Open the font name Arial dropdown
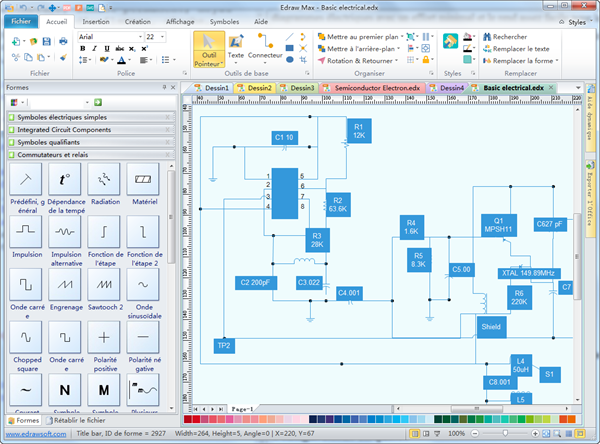The height and width of the screenshot is (444, 600). (x=140, y=37)
